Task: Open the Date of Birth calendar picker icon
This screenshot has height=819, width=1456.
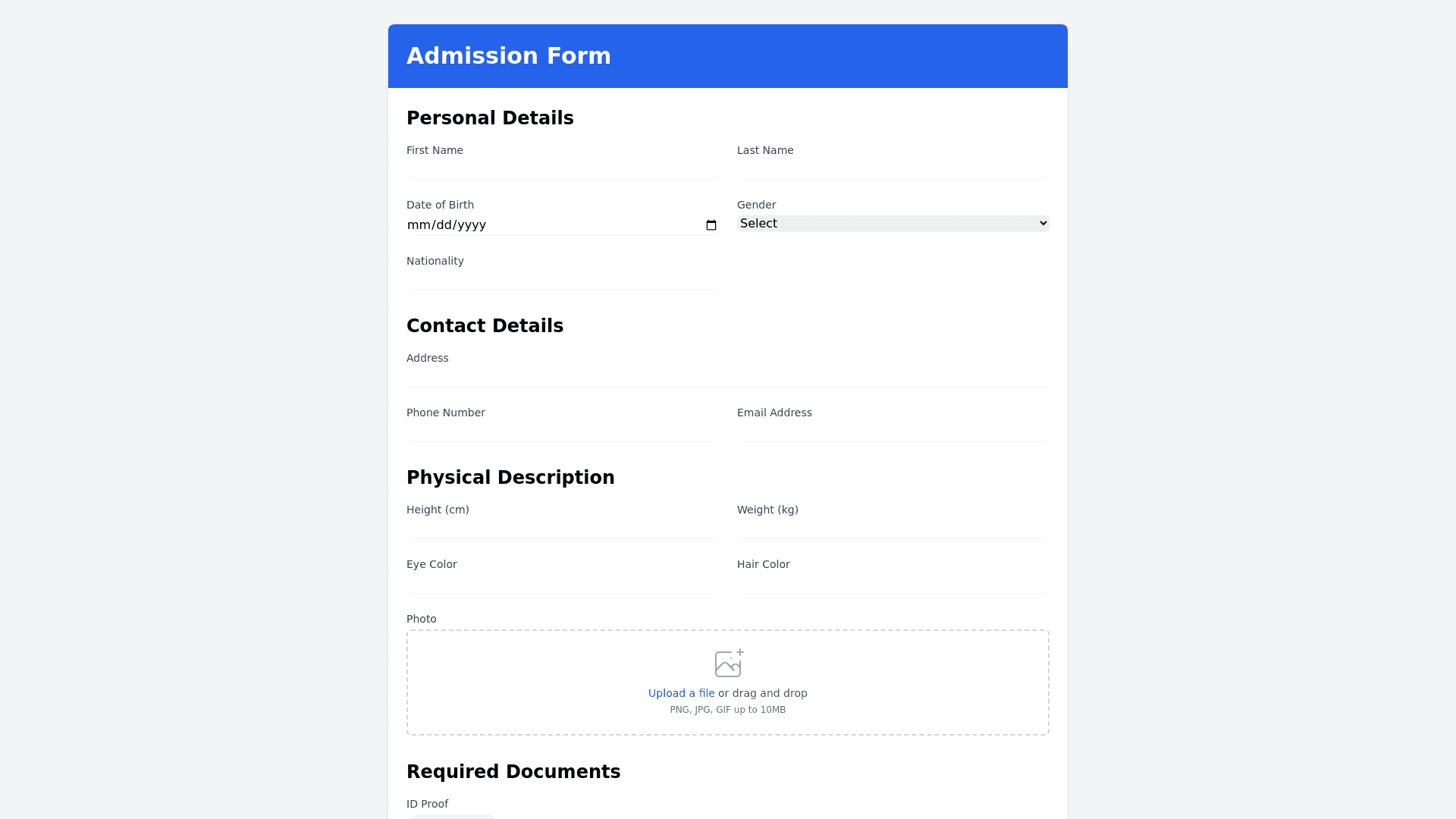Action: coord(711,225)
